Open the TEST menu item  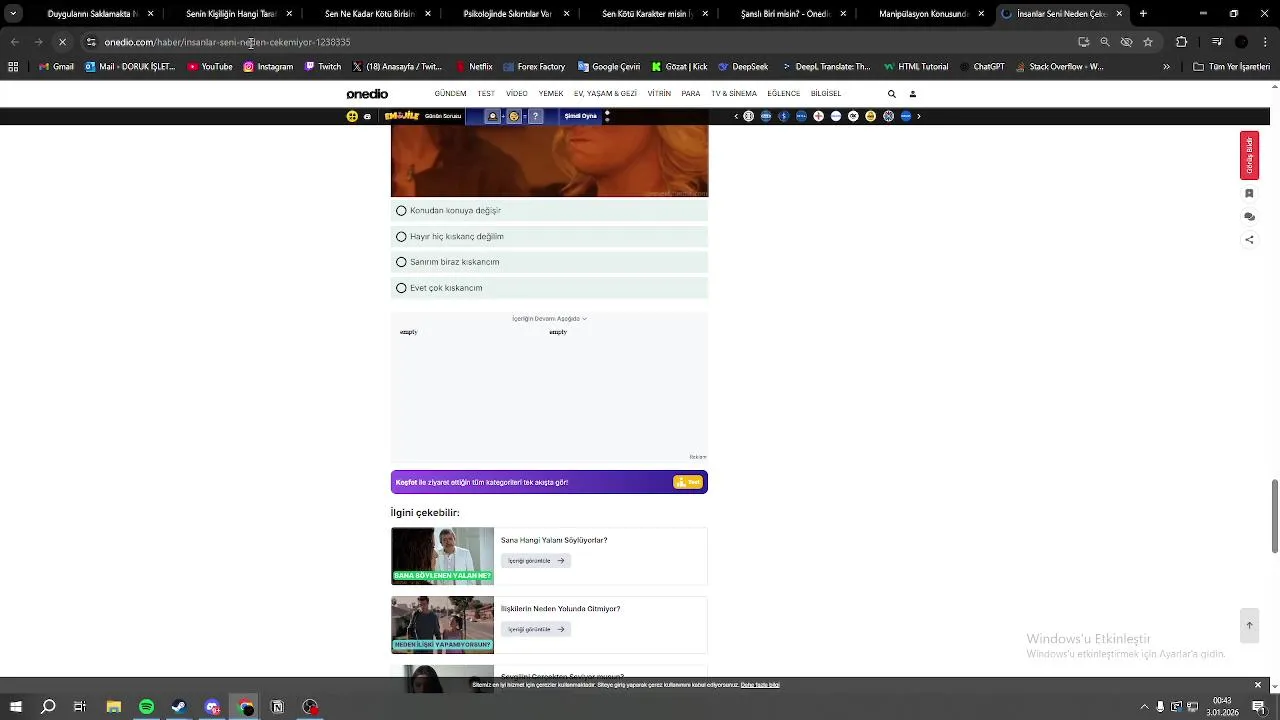coord(486,94)
